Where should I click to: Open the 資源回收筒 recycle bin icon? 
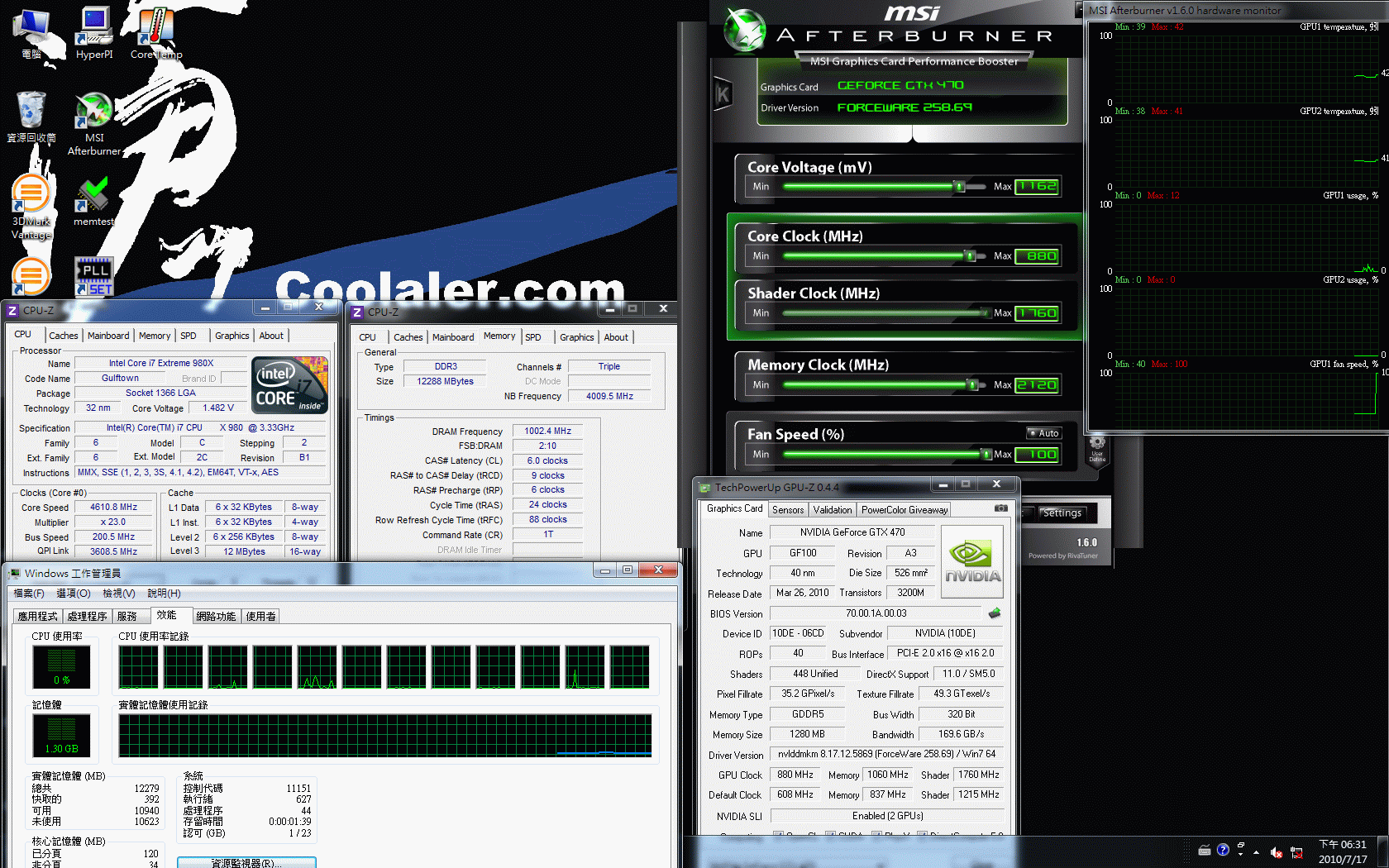point(31,117)
